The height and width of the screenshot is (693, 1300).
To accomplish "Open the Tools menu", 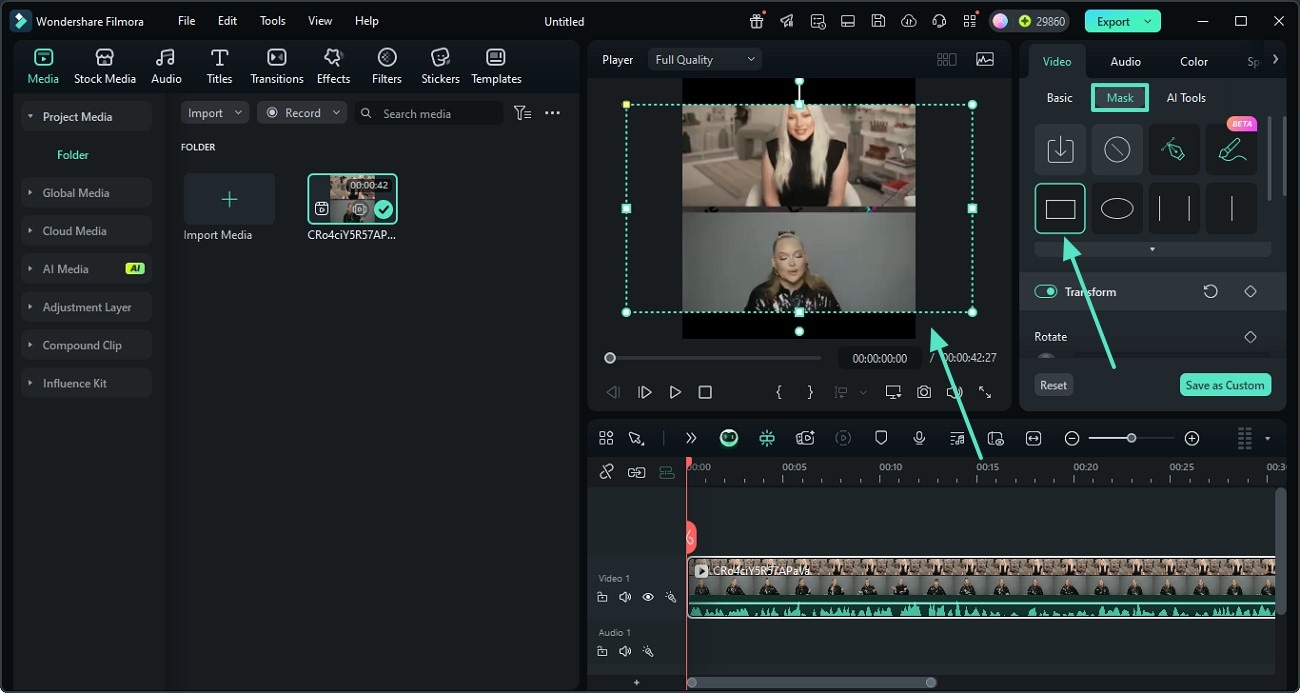I will coord(272,21).
